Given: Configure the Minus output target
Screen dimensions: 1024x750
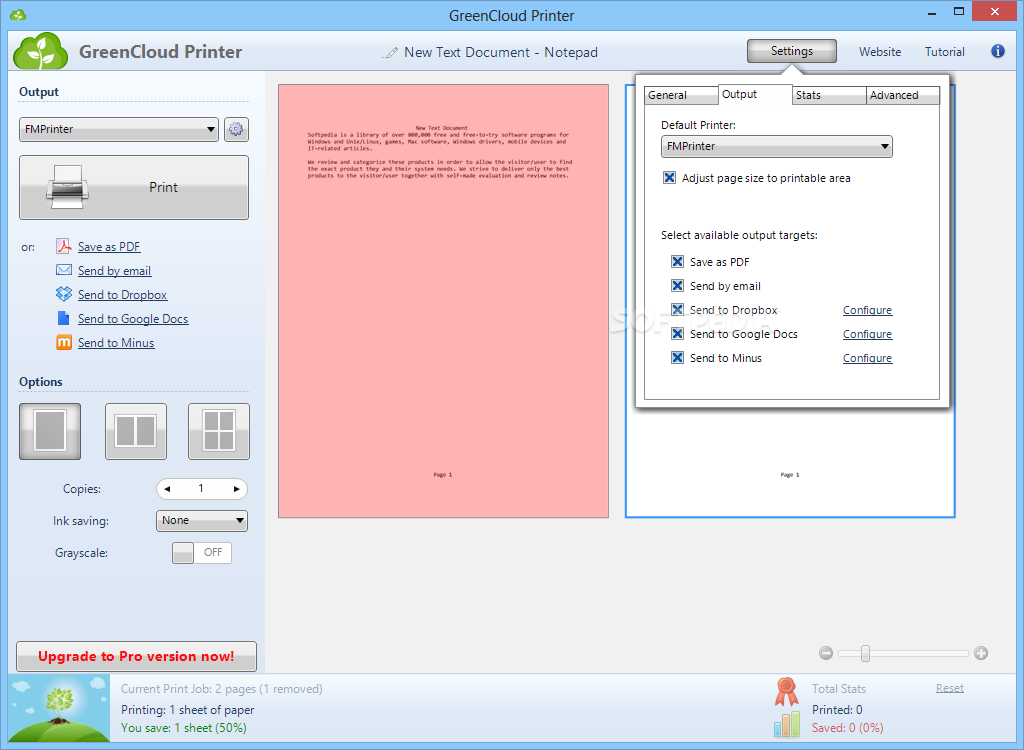Looking at the screenshot, I should [x=867, y=357].
